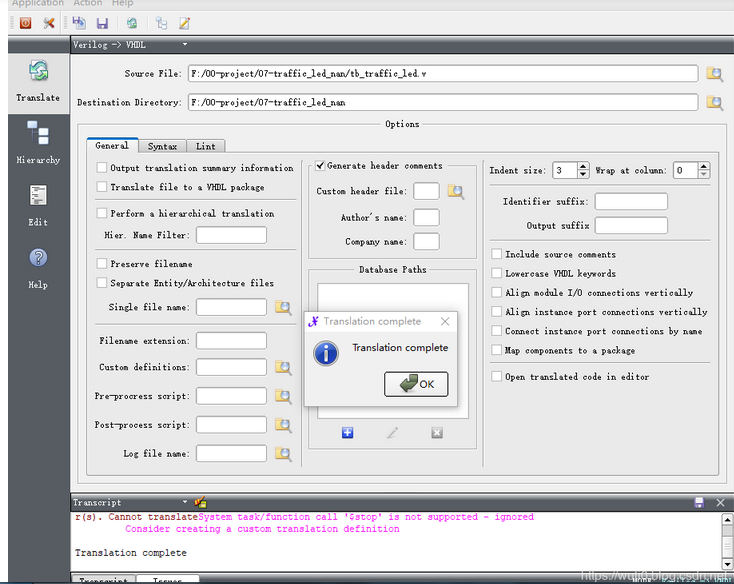The height and width of the screenshot is (584, 734).
Task: Switch to the General options tab
Action: pos(112,146)
